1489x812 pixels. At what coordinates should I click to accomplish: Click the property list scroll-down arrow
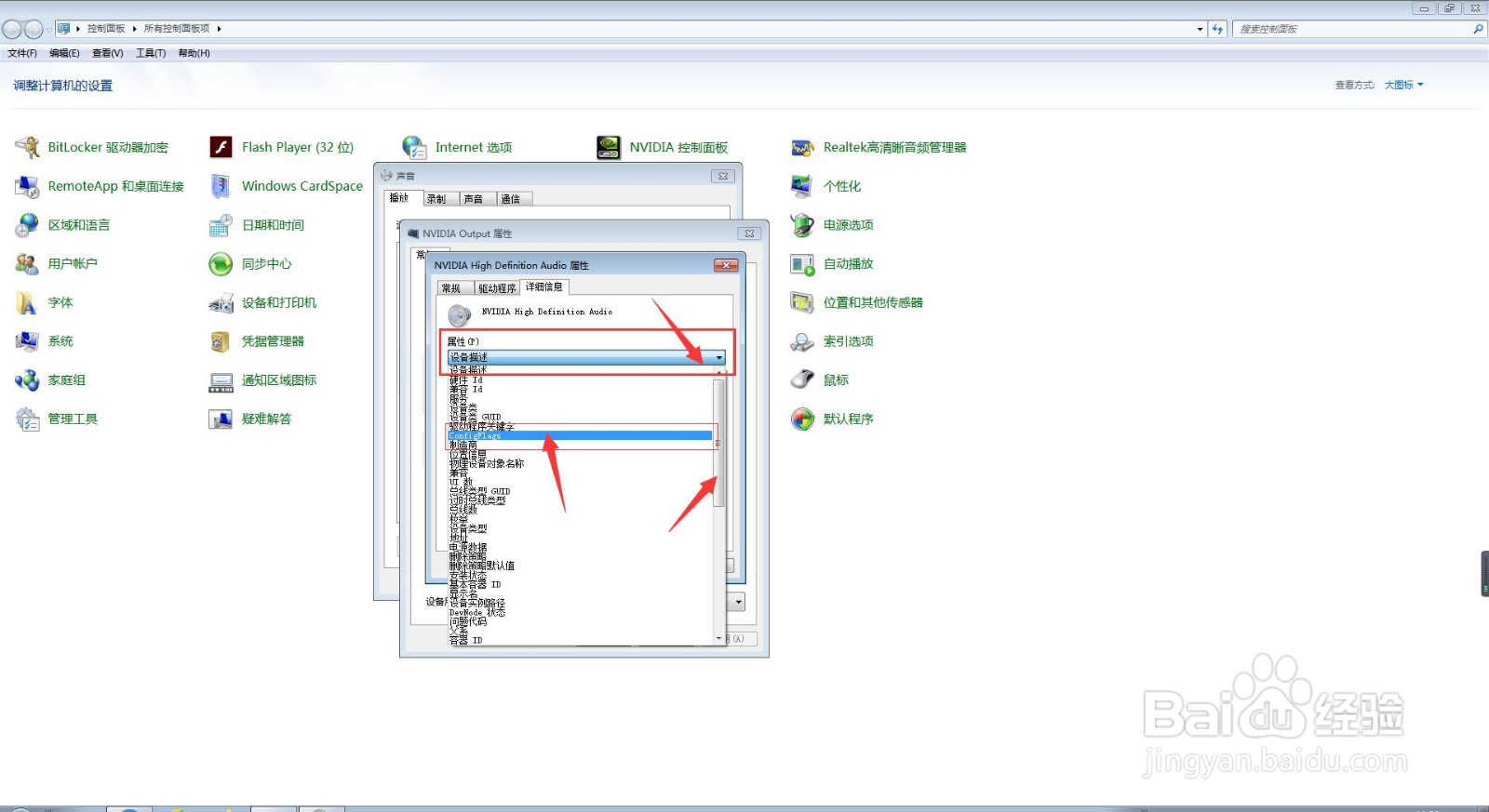718,638
